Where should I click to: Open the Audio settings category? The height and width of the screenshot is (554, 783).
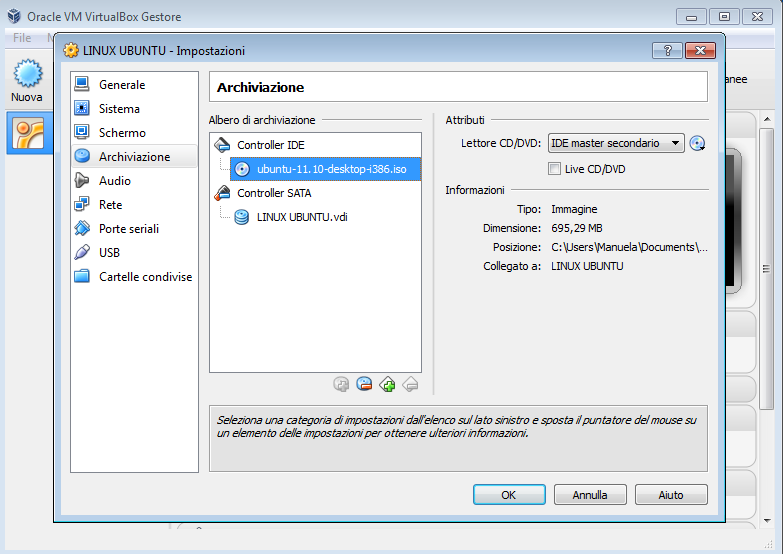pos(134,180)
